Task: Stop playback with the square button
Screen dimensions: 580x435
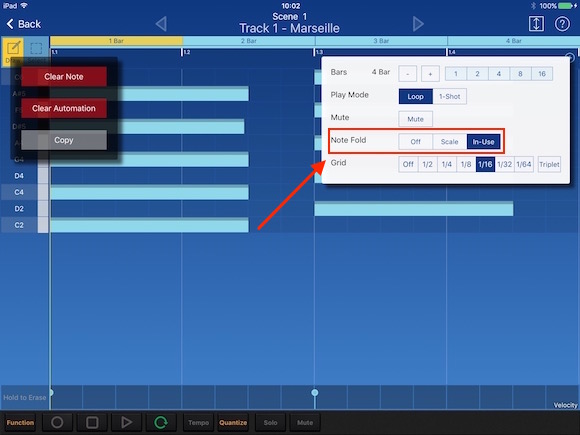Action: [92, 422]
